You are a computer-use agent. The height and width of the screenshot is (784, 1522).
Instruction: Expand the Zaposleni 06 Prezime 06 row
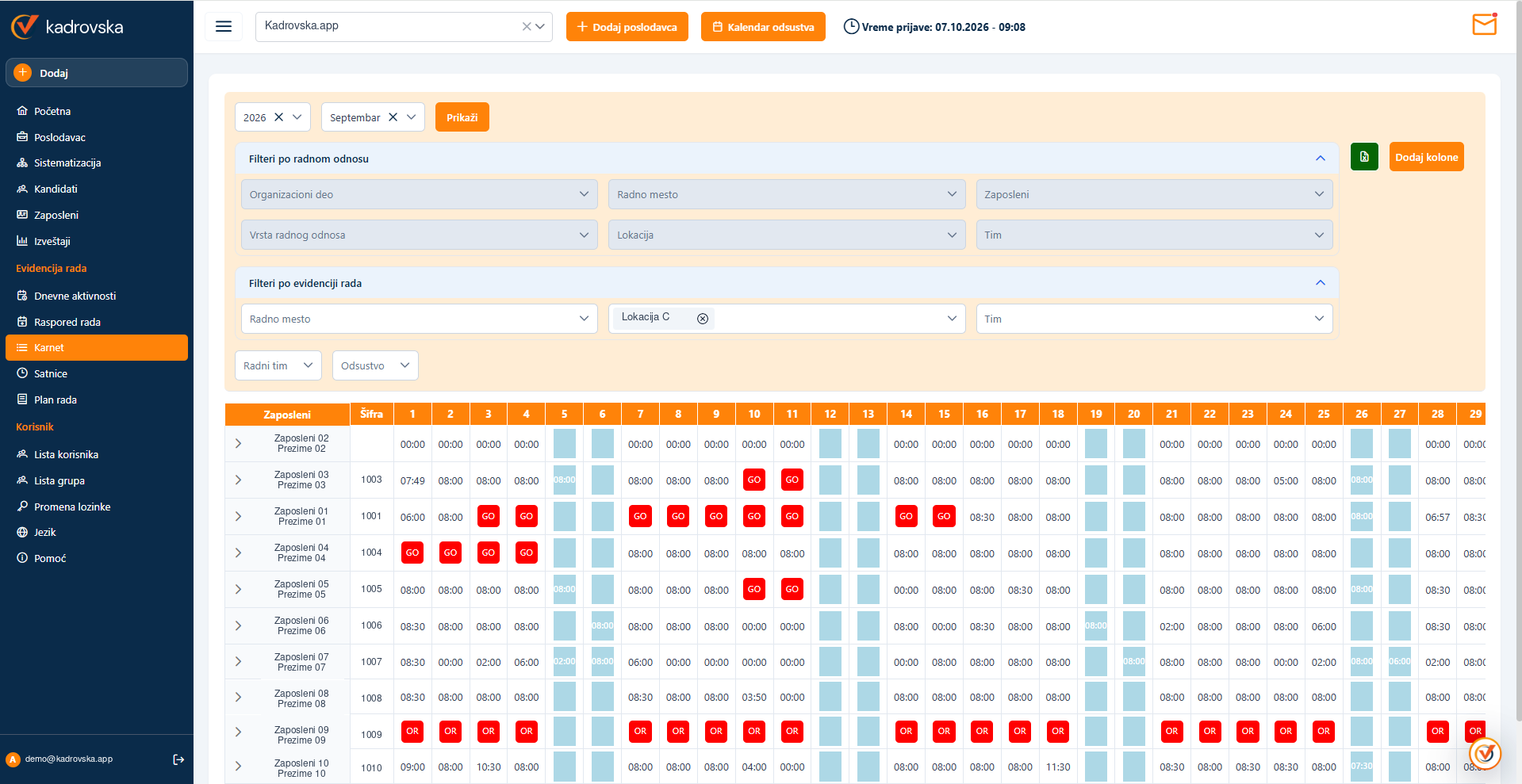[238, 626]
